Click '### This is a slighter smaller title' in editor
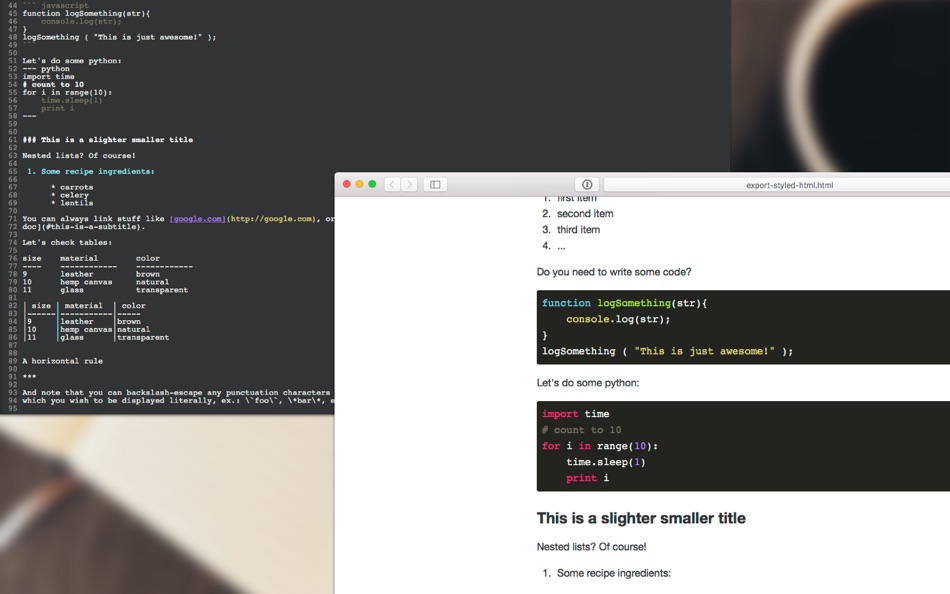The width and height of the screenshot is (950, 594). pyautogui.click(x=108, y=140)
